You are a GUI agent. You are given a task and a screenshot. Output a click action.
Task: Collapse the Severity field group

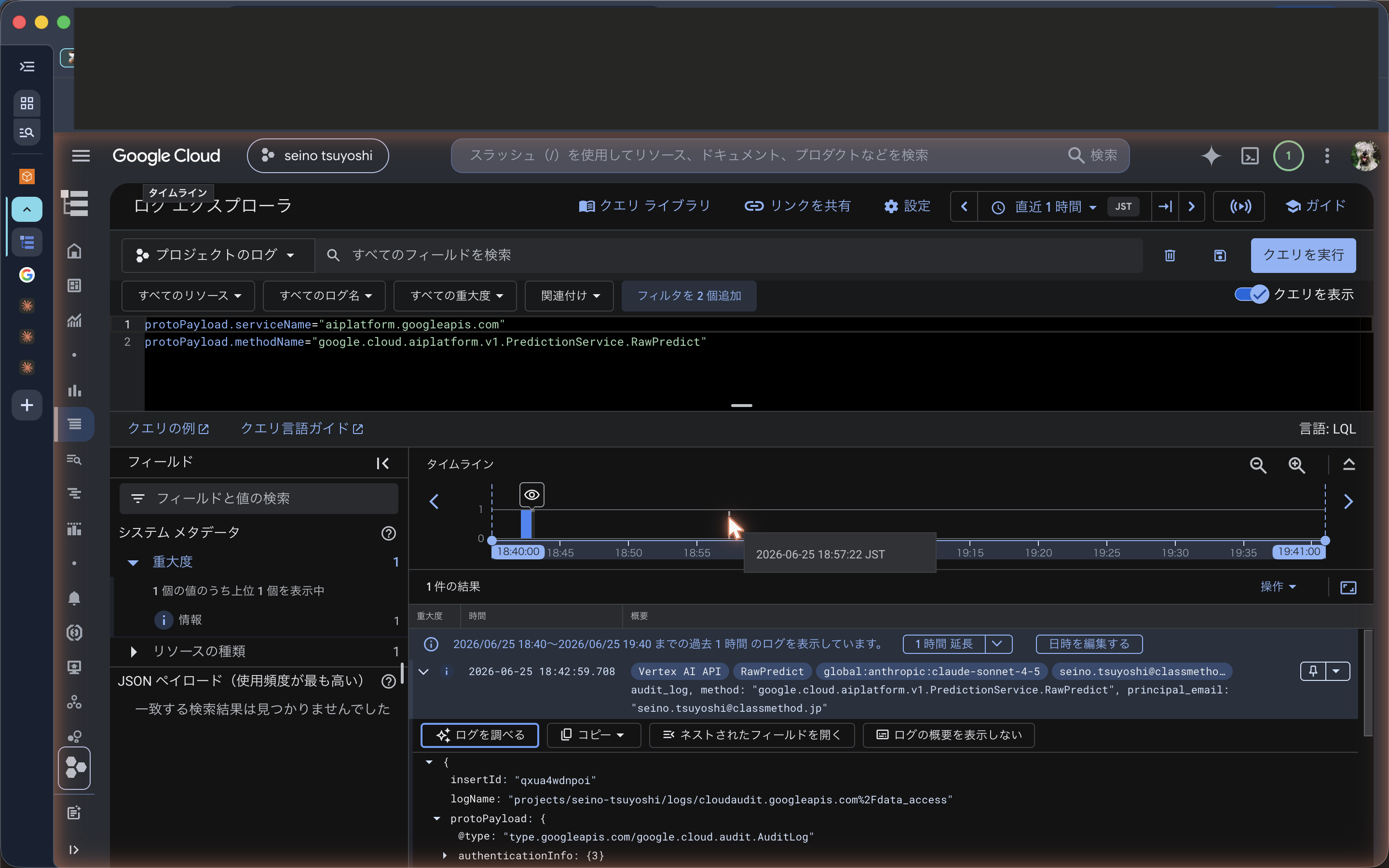(133, 563)
